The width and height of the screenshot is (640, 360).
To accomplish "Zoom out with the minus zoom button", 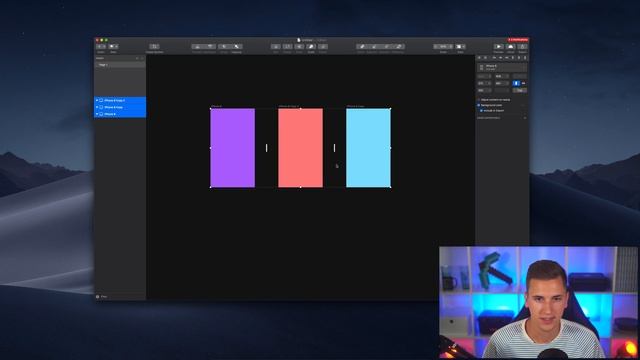I will [x=436, y=47].
